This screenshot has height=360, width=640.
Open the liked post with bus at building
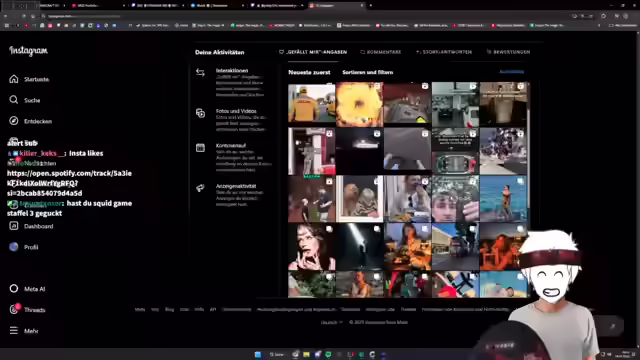455,247
